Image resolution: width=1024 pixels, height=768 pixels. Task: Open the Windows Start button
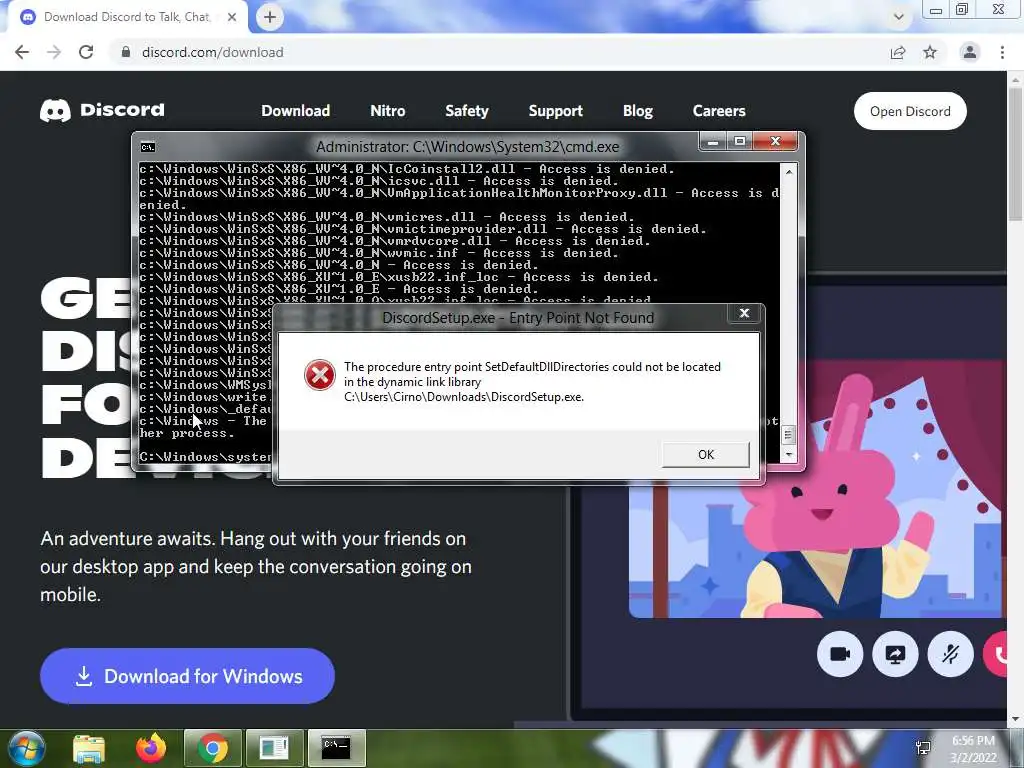click(x=26, y=748)
